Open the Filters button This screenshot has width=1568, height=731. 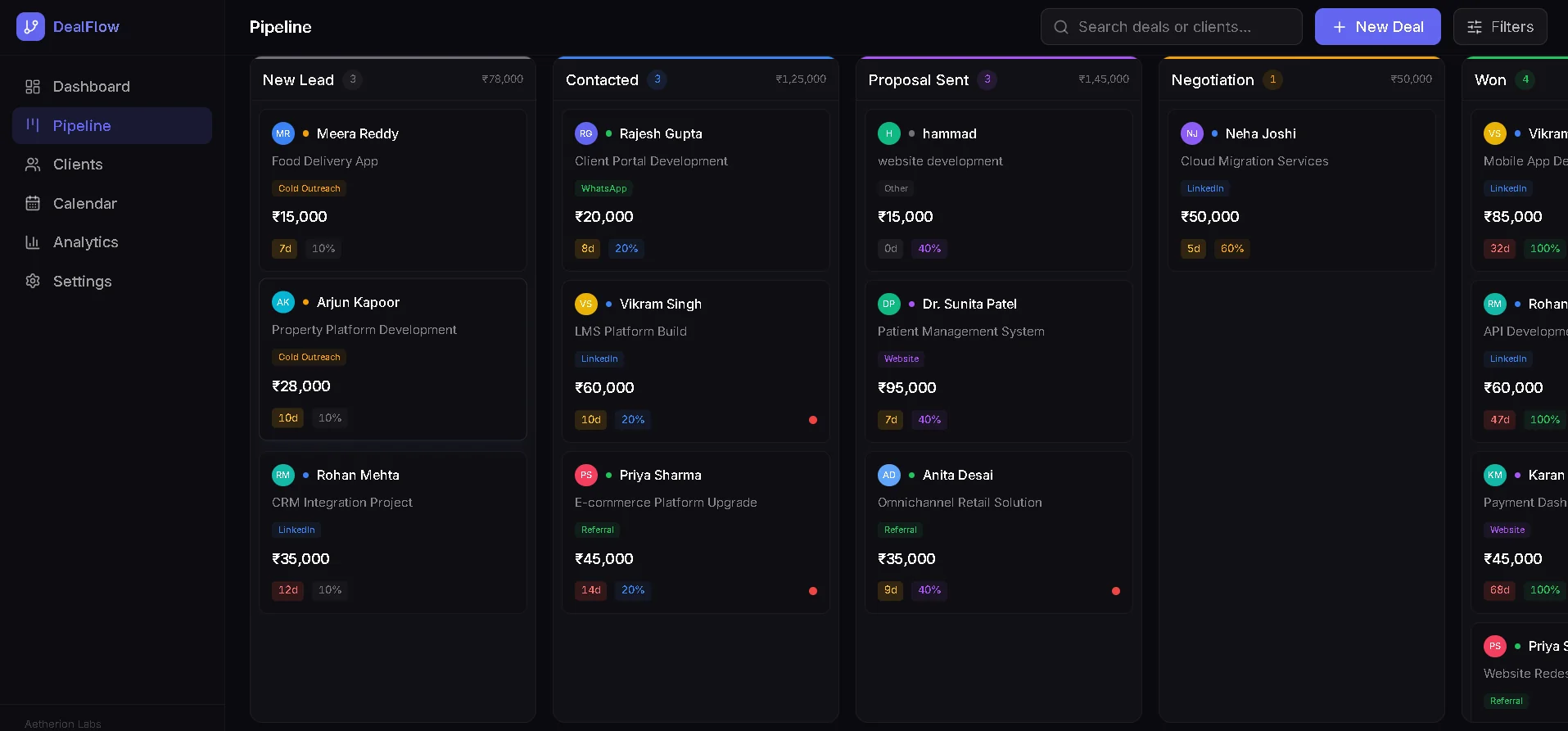point(1500,27)
